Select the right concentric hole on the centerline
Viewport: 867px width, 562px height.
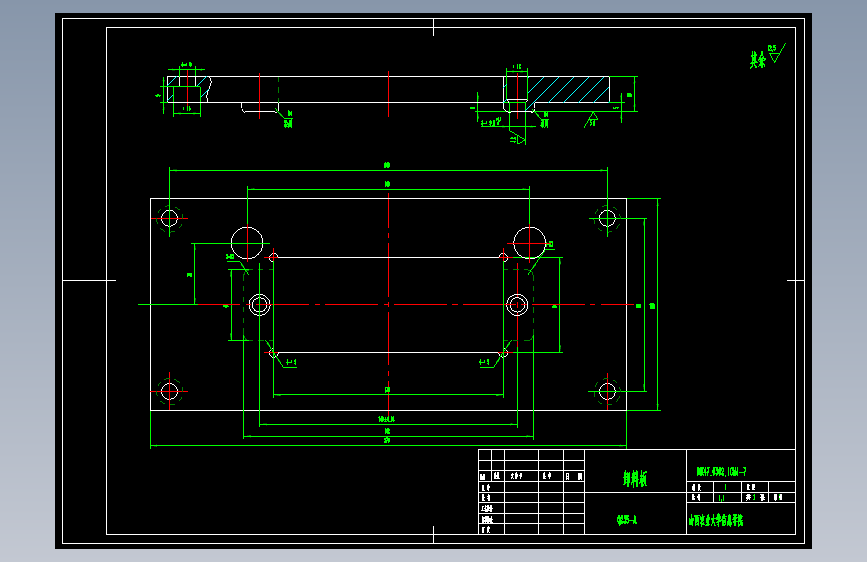tap(517, 305)
